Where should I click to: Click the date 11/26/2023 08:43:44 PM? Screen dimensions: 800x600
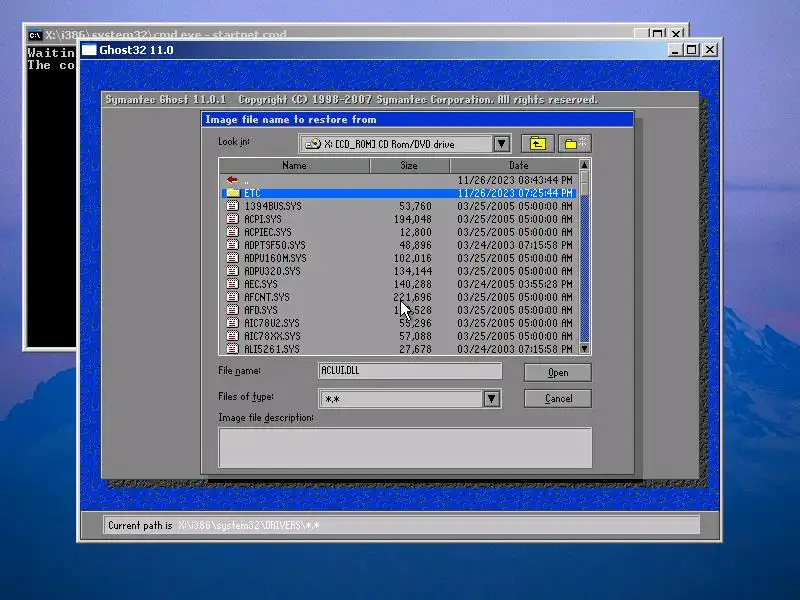tap(515, 180)
